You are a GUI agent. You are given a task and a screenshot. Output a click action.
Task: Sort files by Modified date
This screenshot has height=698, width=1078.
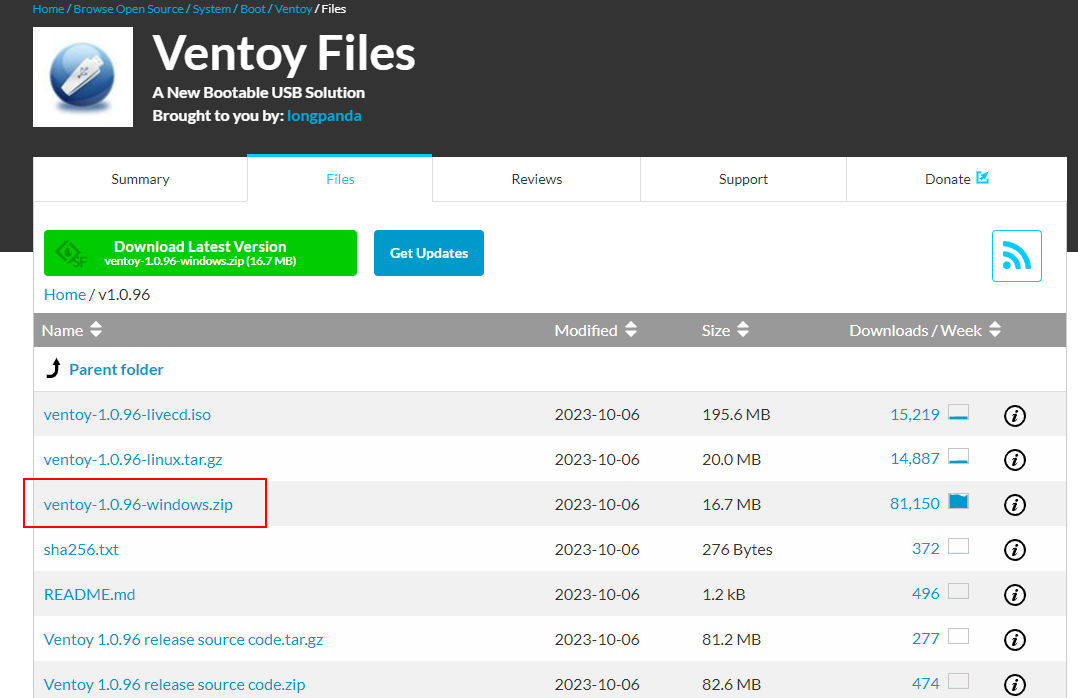(x=597, y=330)
